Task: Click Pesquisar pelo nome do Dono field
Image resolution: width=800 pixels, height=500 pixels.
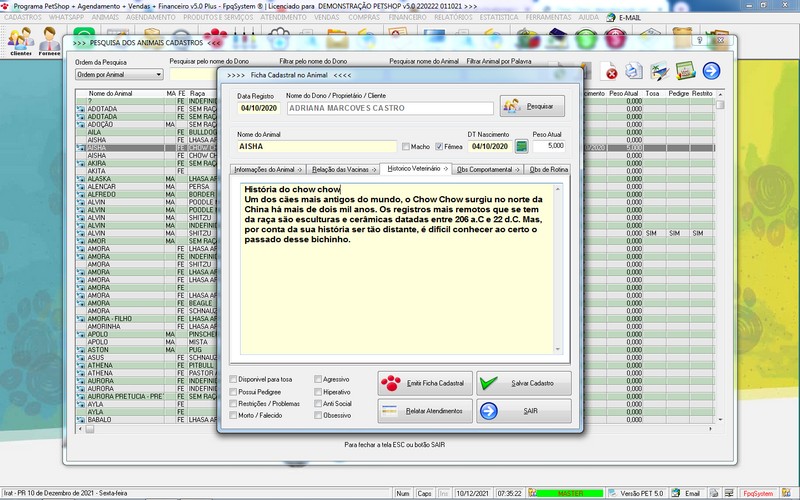Action: pos(194,74)
